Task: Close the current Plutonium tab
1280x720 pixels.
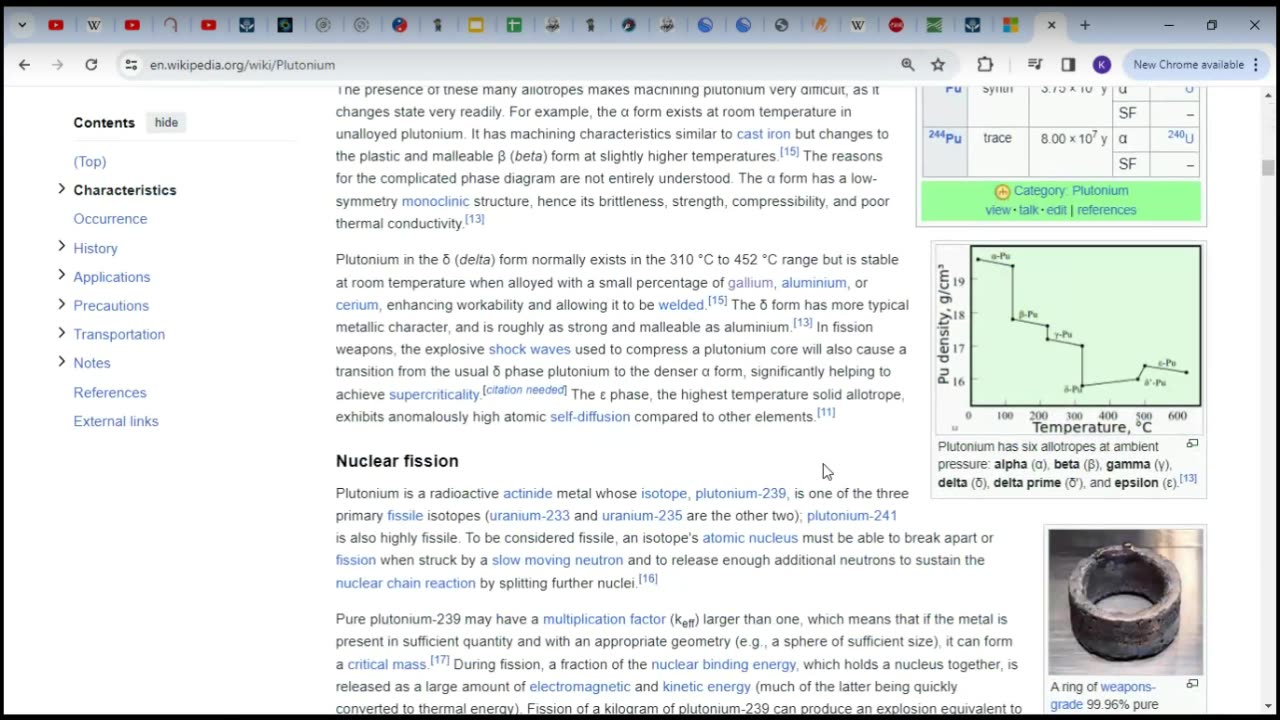Action: (x=1051, y=25)
